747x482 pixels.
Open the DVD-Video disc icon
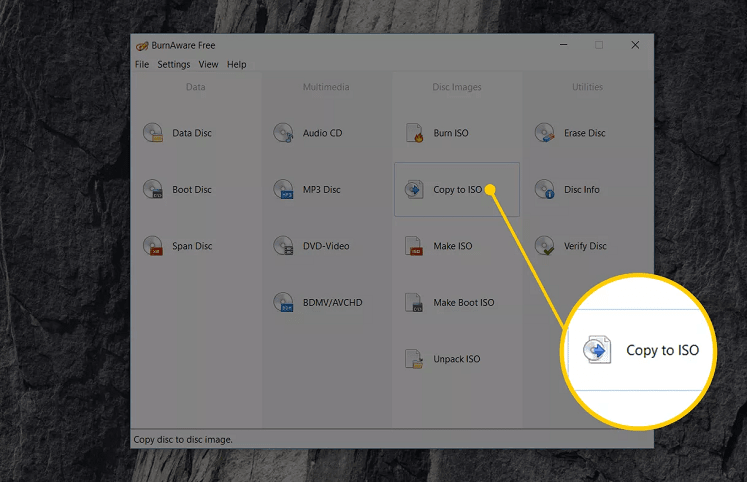point(283,246)
